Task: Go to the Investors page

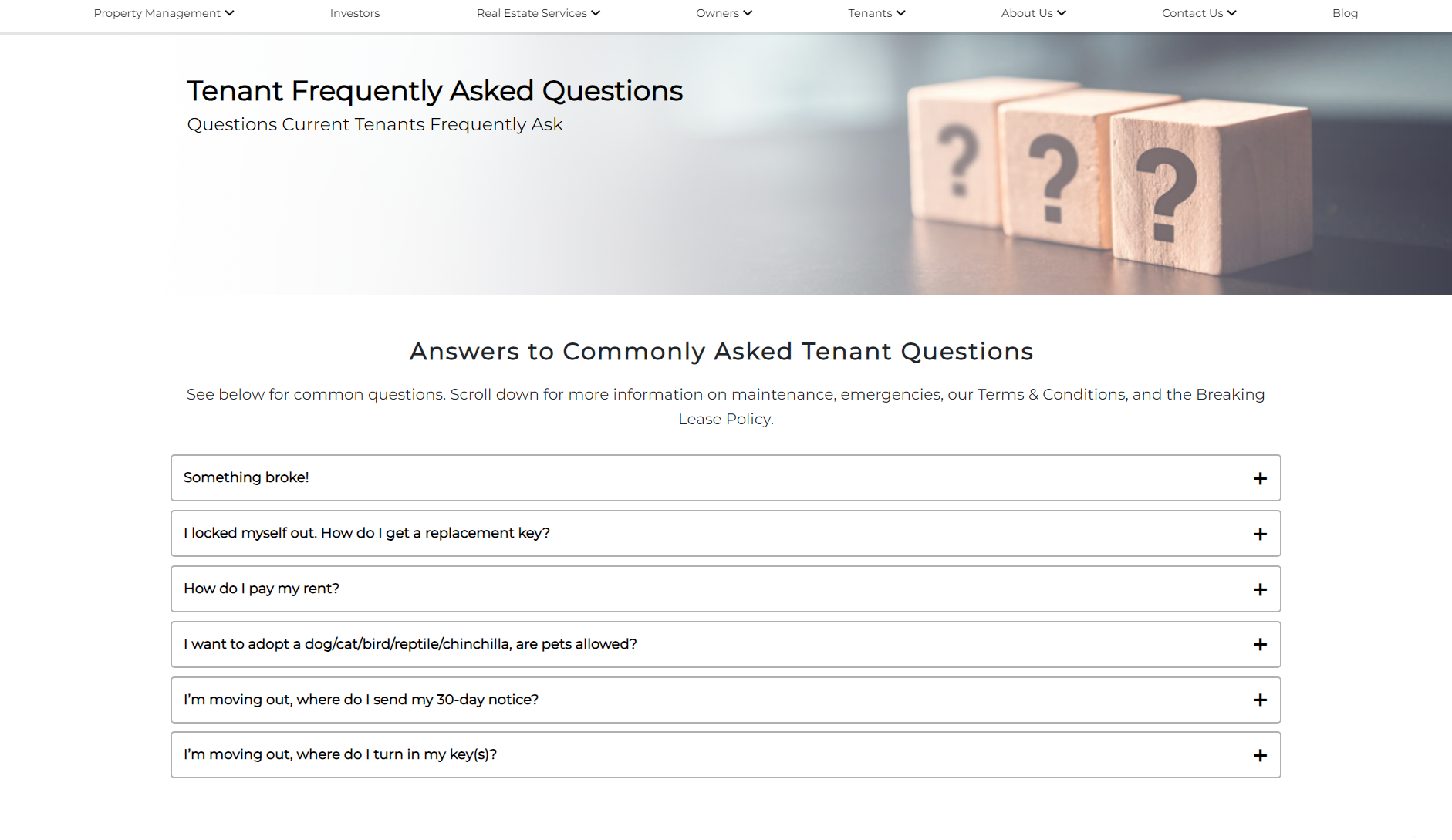Action: [355, 13]
